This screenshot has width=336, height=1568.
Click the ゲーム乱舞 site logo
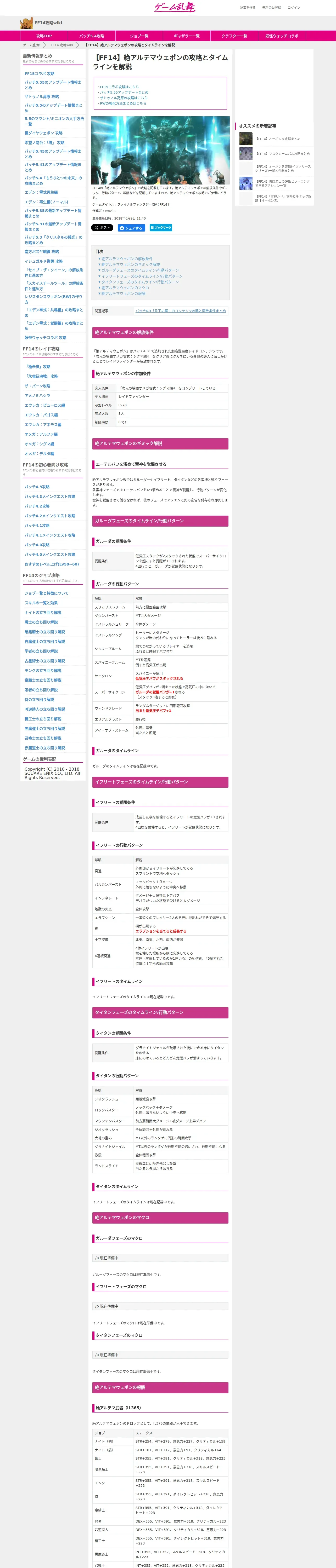coord(174,7)
